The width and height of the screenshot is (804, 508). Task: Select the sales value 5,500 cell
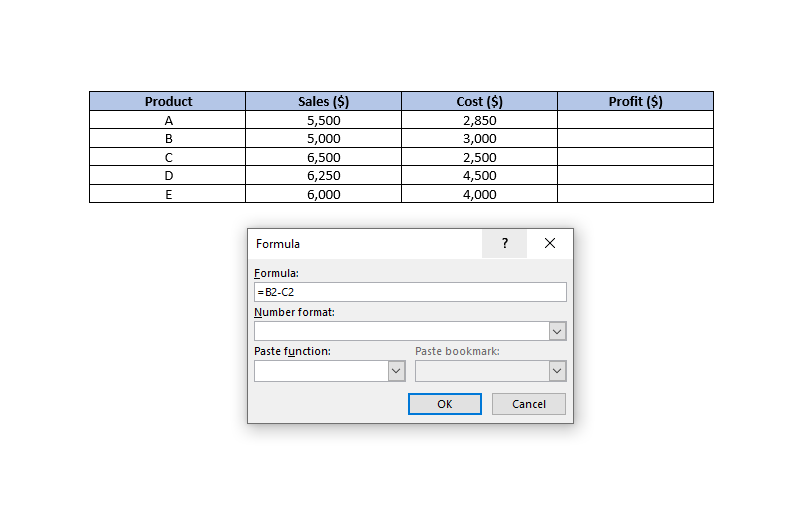[x=323, y=120]
